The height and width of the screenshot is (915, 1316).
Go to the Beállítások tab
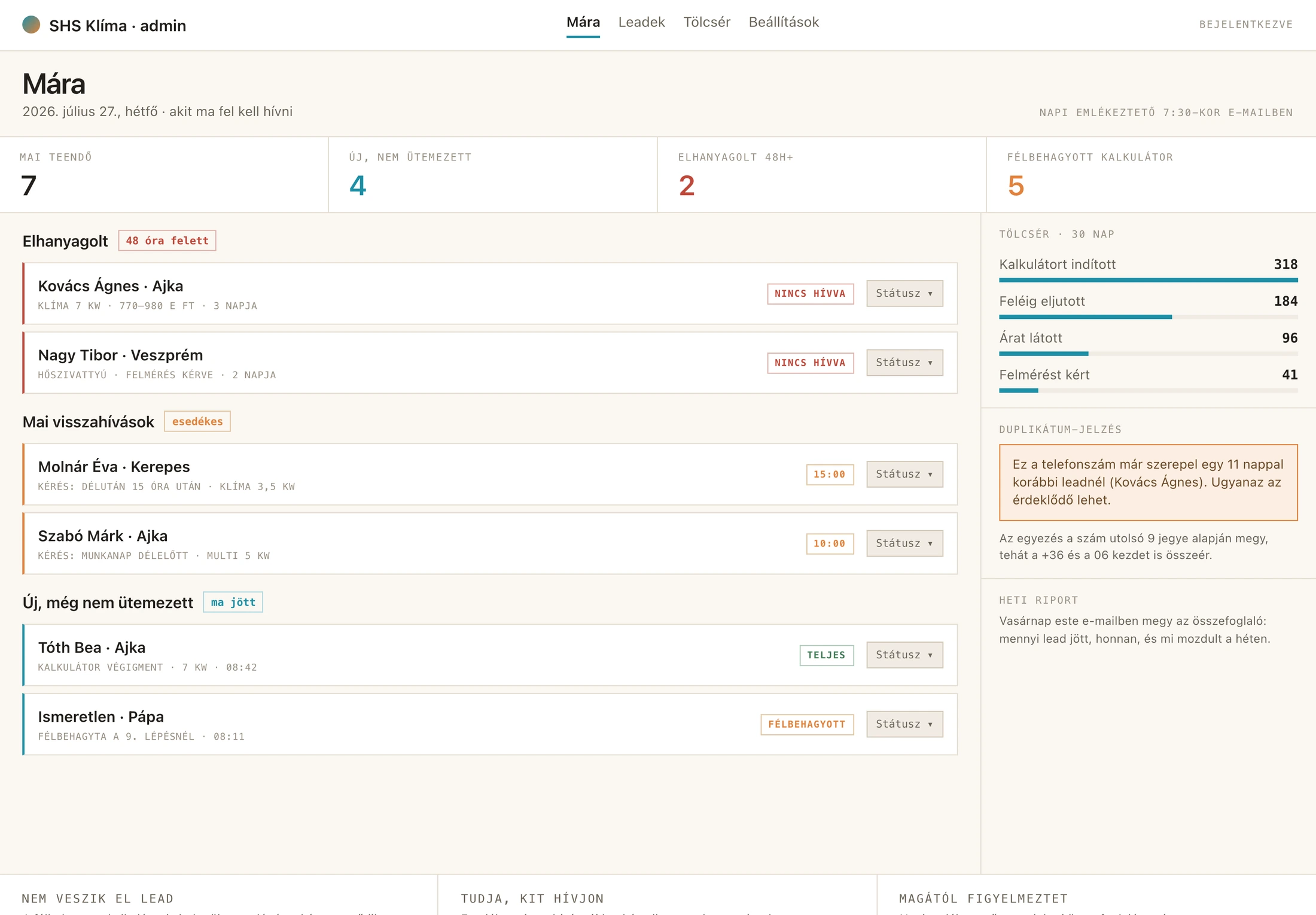[x=784, y=22]
